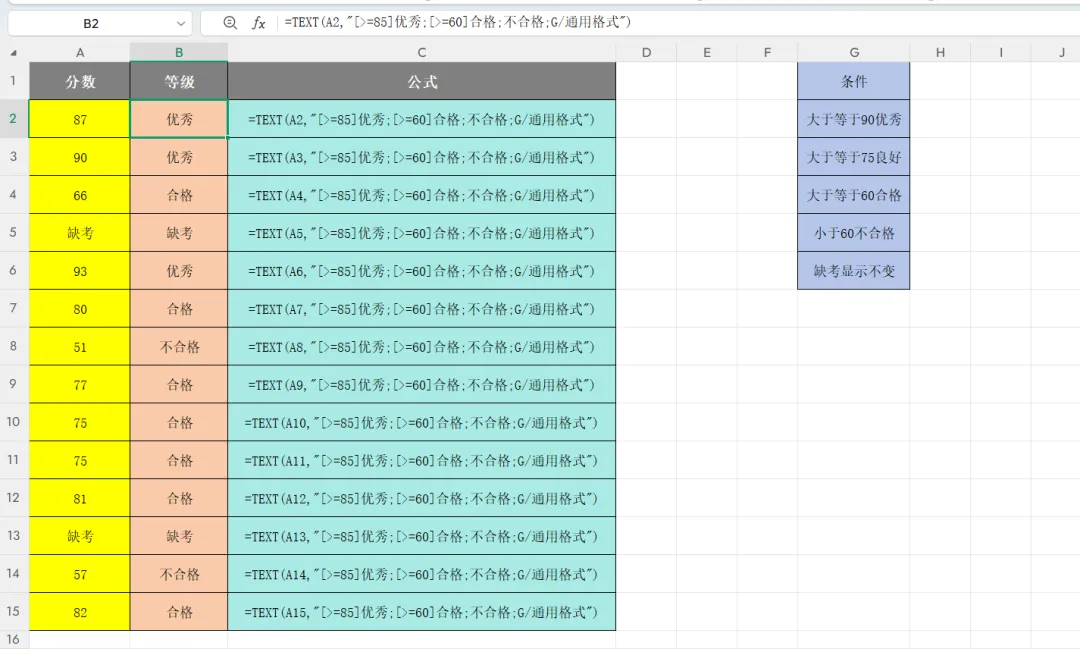This screenshot has width=1080, height=649.
Task: Open the Name Box dropdown arrow
Action: (x=180, y=23)
